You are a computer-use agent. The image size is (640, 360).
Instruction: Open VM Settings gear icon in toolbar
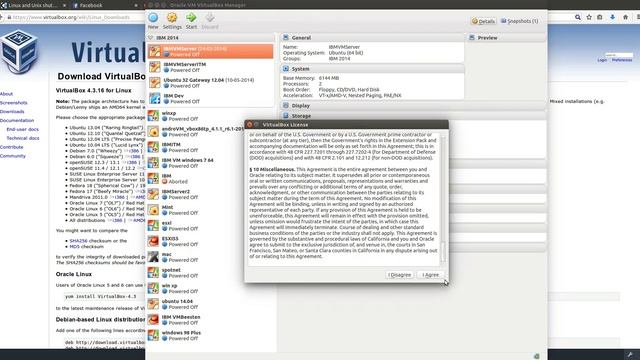pos(172,18)
